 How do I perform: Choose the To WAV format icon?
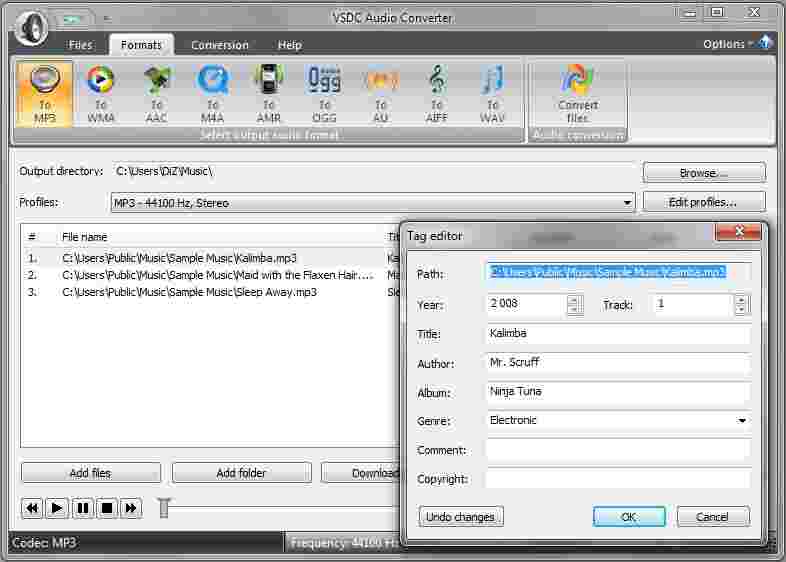492,94
